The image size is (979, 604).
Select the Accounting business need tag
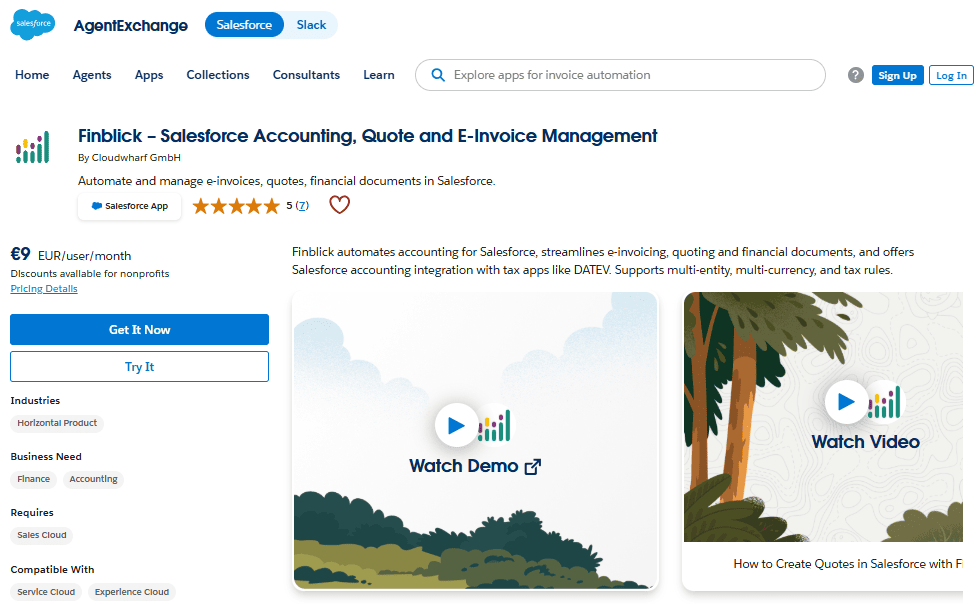(93, 479)
